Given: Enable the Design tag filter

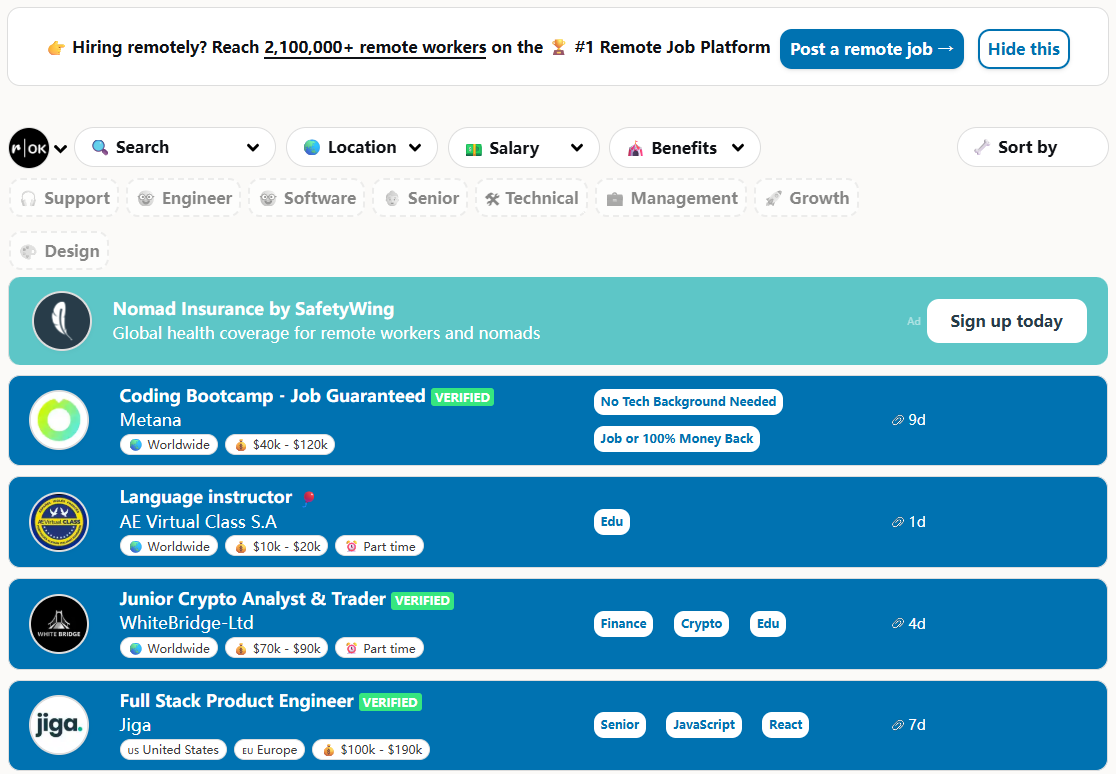Looking at the screenshot, I should coord(60,251).
